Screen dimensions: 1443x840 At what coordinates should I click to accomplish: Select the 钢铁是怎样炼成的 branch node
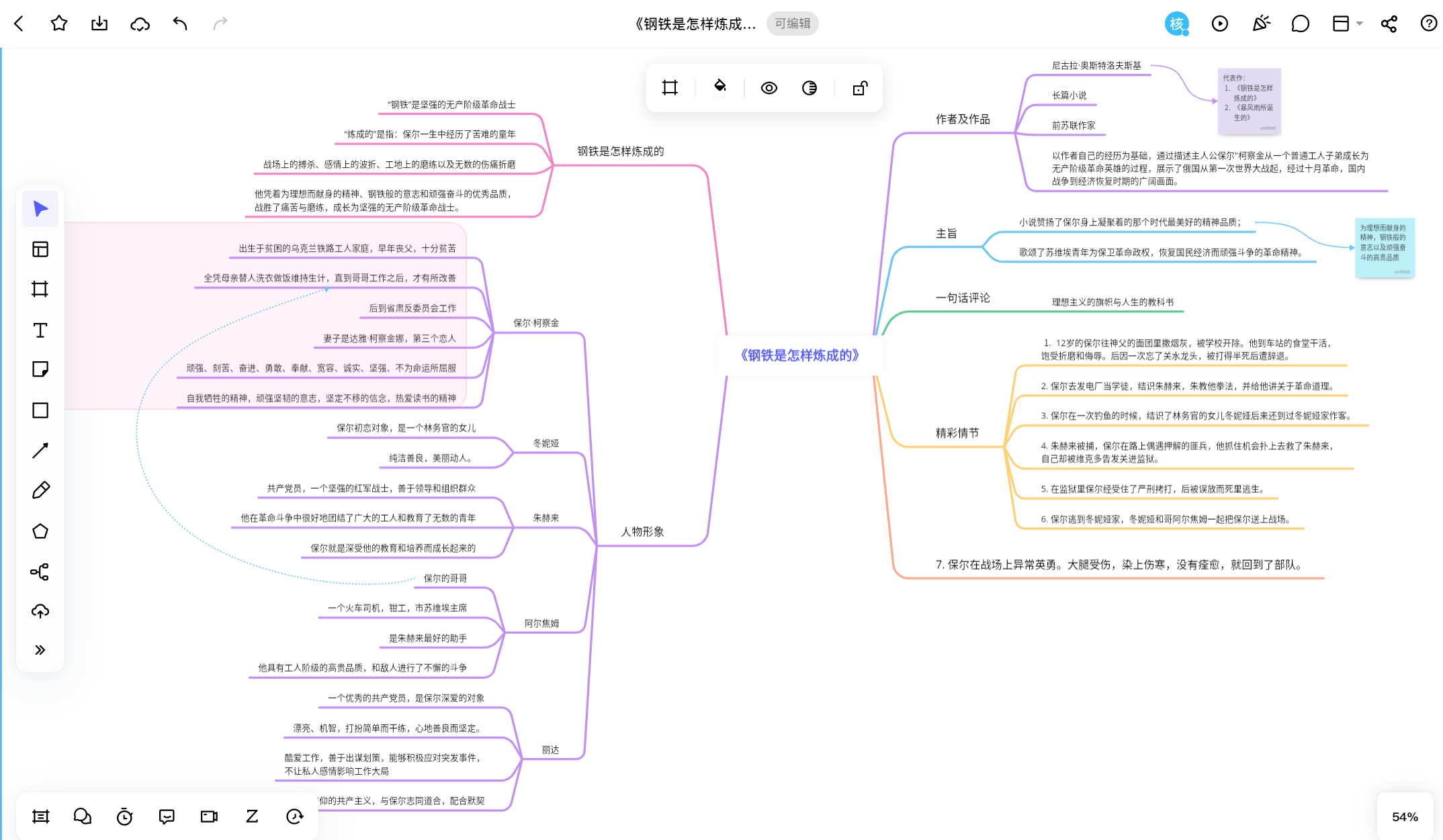621,152
